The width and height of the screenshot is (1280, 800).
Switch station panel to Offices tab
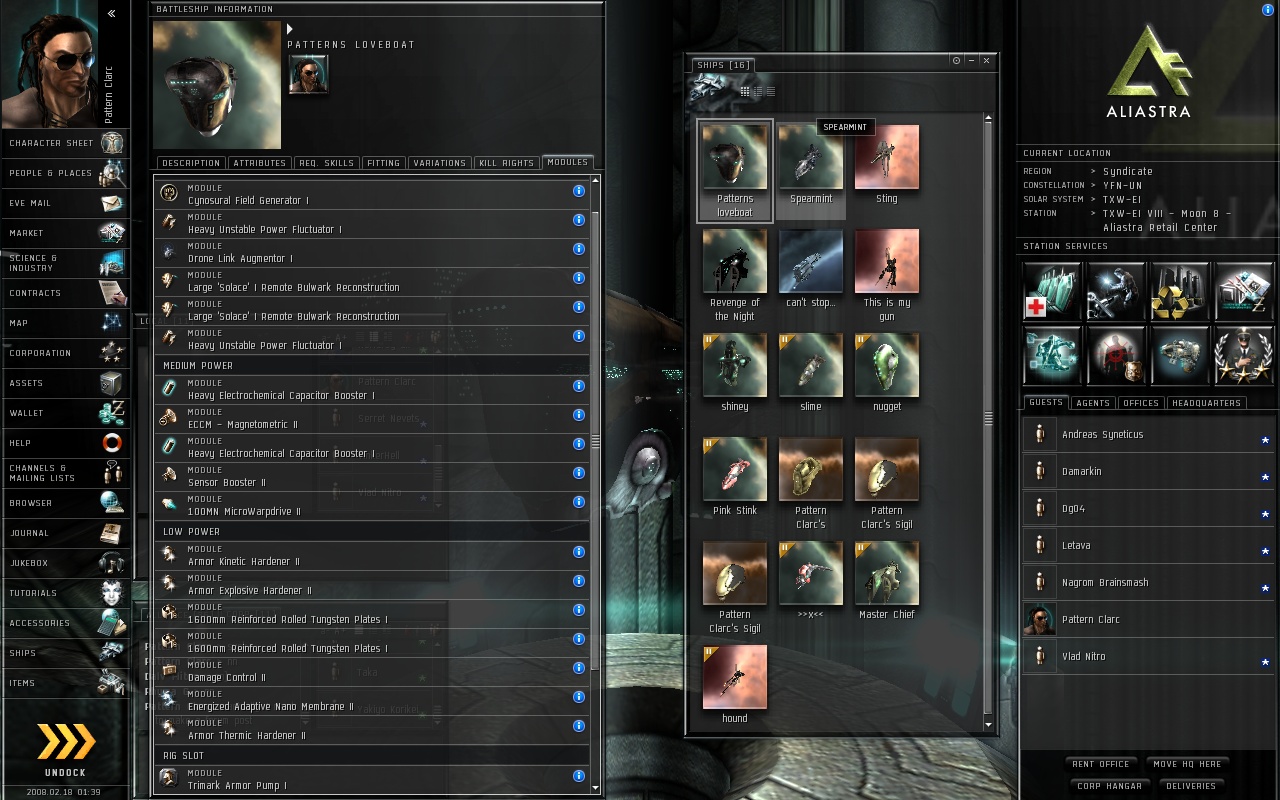[1140, 403]
